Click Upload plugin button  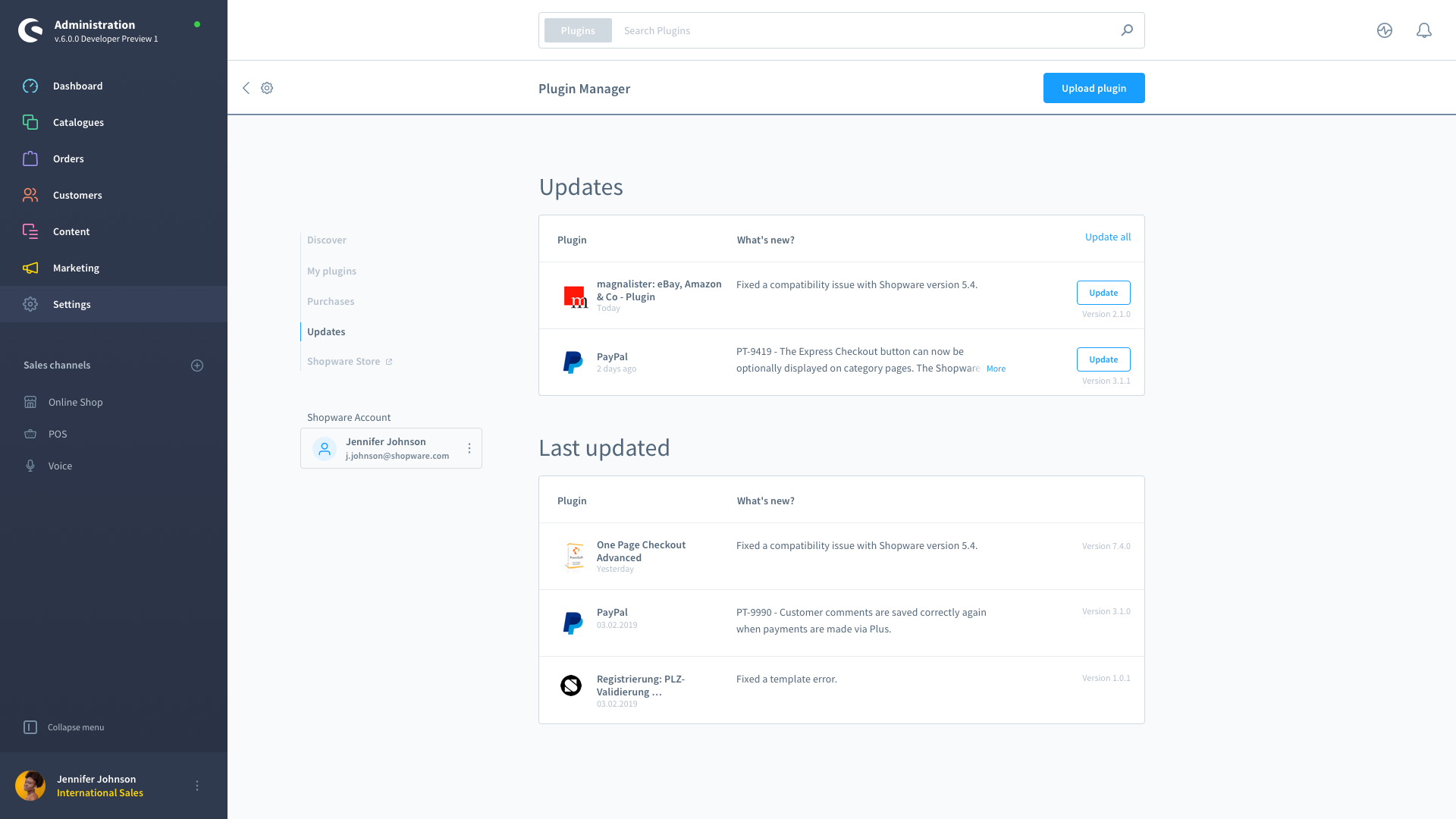click(1094, 88)
